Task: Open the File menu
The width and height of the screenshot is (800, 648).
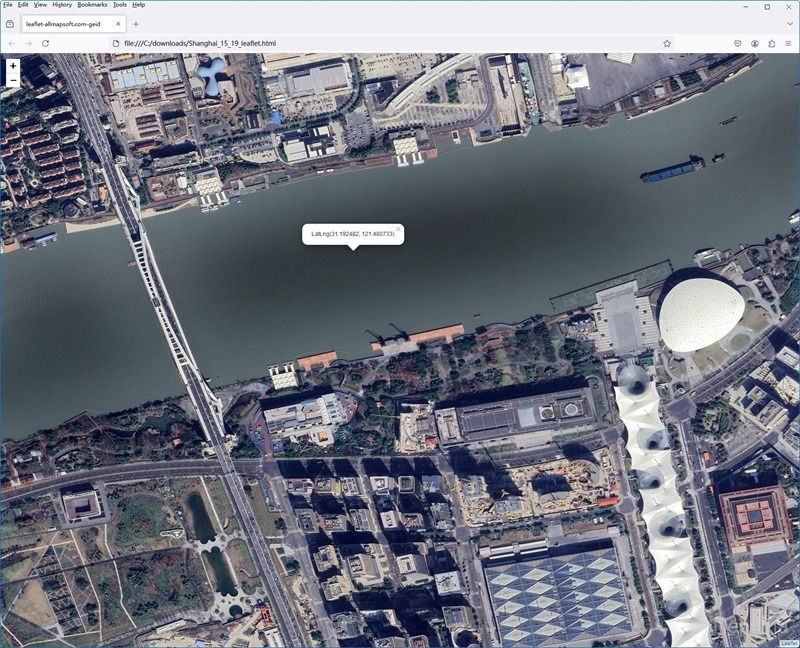Action: point(8,5)
